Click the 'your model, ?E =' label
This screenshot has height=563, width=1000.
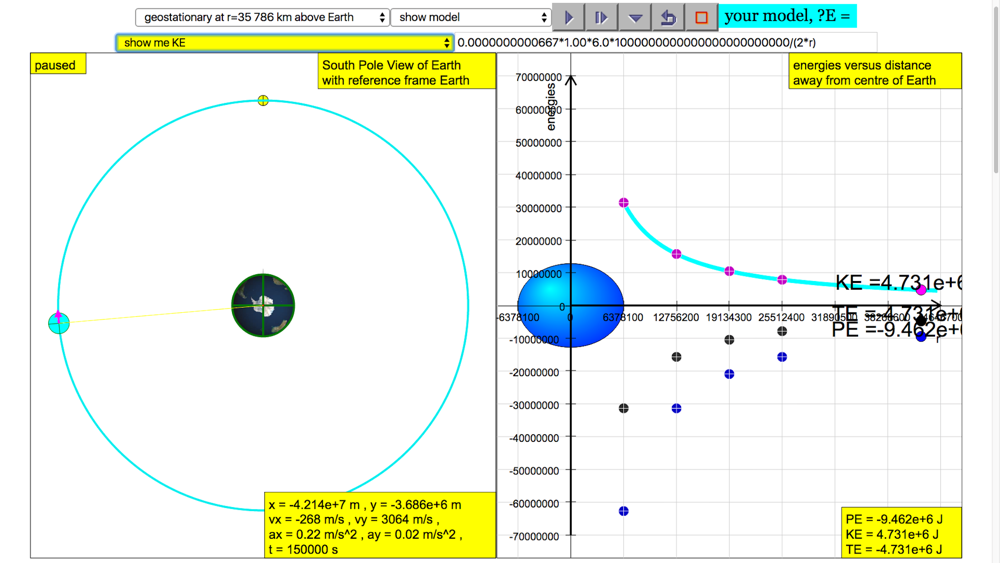(x=787, y=16)
